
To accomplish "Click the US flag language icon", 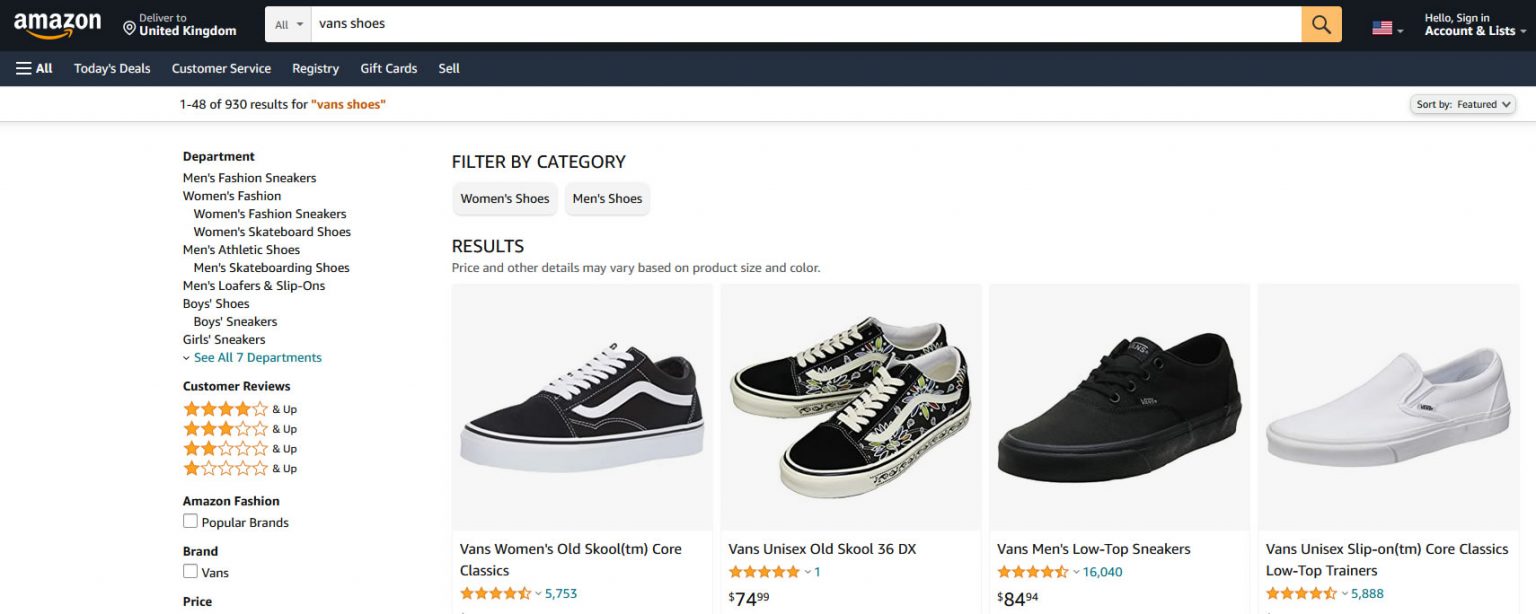I will pyautogui.click(x=1381, y=28).
